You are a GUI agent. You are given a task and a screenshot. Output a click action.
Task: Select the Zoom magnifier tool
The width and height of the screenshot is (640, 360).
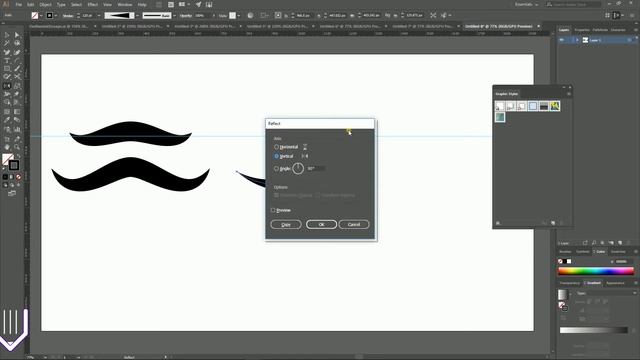pos(17,147)
